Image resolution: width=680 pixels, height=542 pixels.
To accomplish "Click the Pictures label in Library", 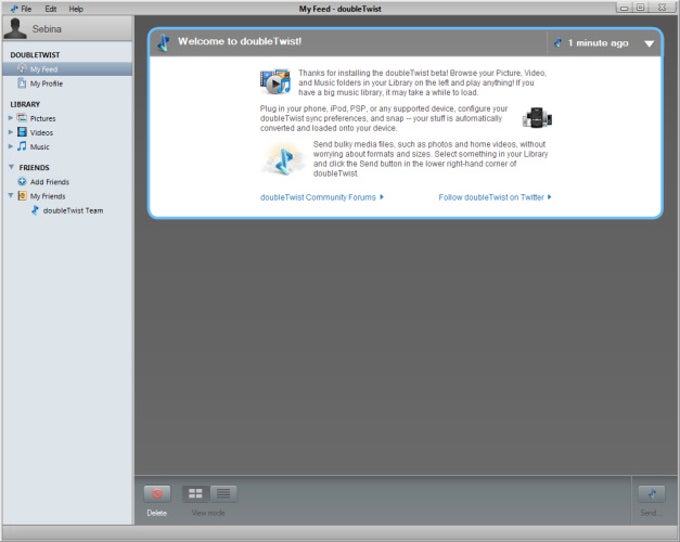I will pyautogui.click(x=43, y=118).
